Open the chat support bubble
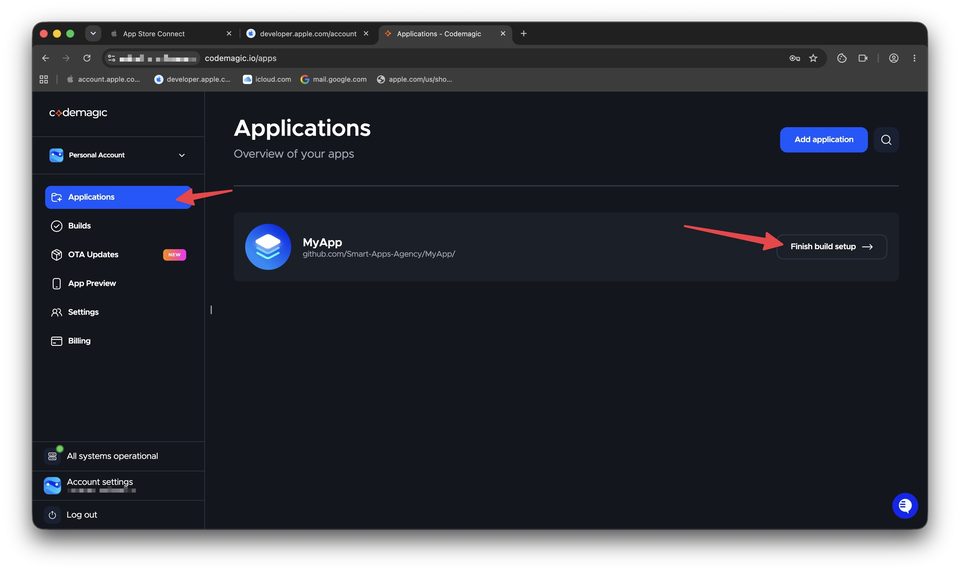This screenshot has width=960, height=572. [905, 506]
